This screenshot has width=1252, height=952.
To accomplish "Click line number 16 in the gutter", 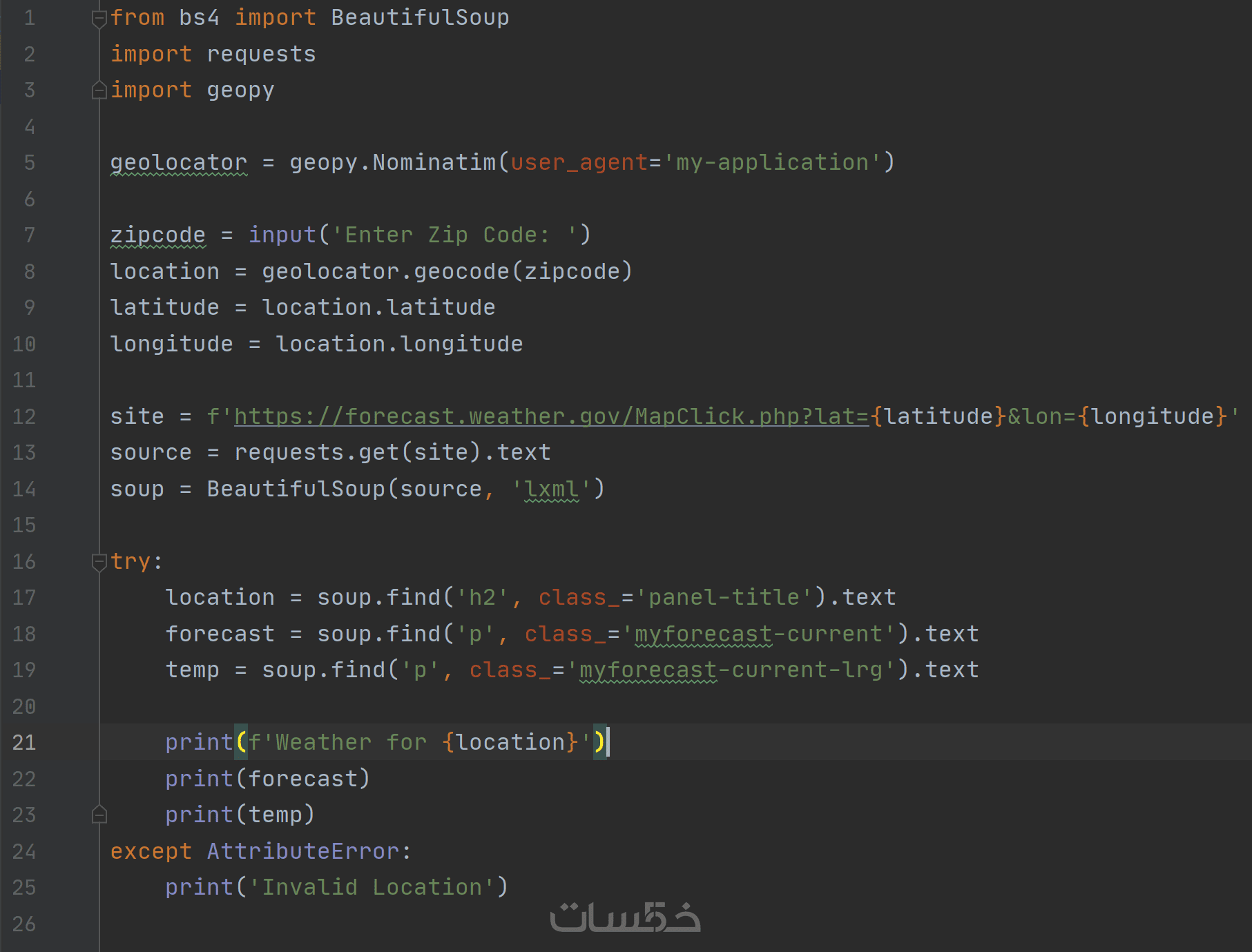I will 24,561.
